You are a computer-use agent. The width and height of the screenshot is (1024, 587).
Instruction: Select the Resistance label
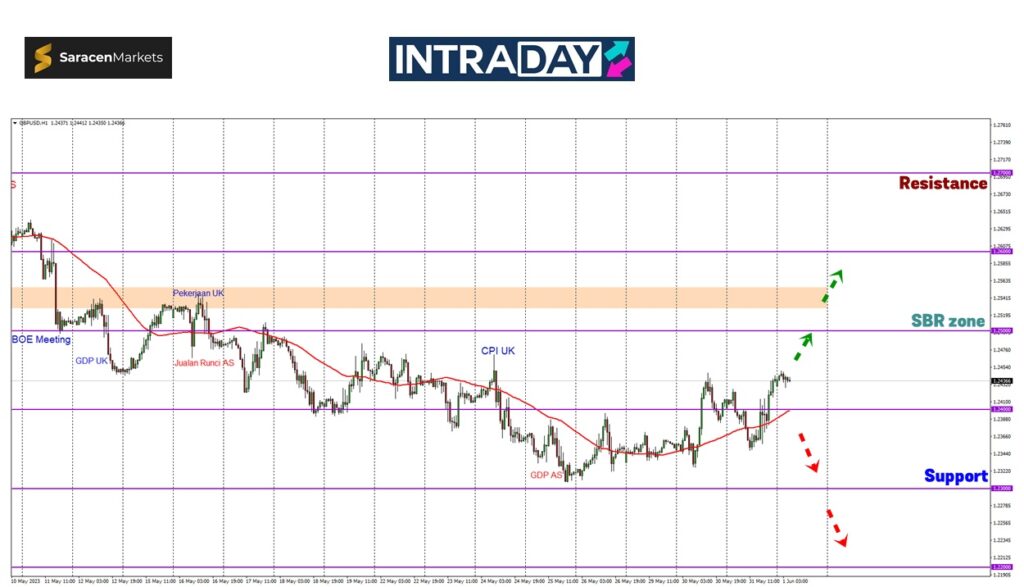(942, 183)
